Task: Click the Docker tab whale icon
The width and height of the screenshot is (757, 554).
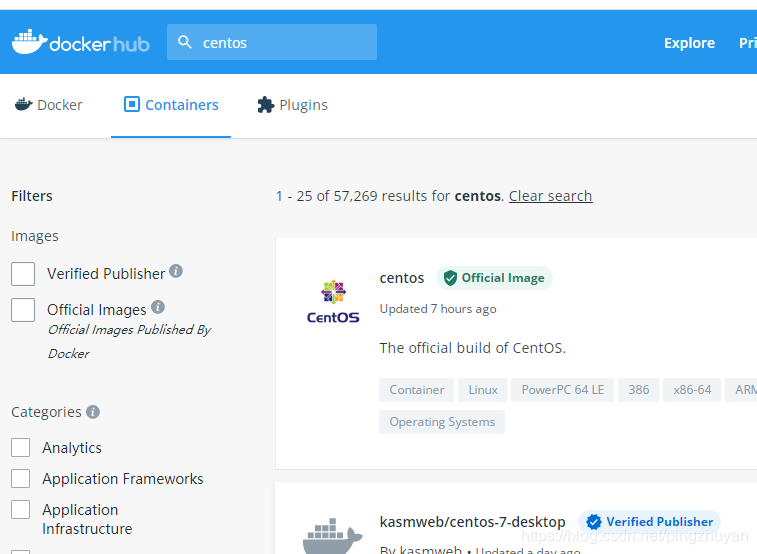Action: (x=23, y=104)
